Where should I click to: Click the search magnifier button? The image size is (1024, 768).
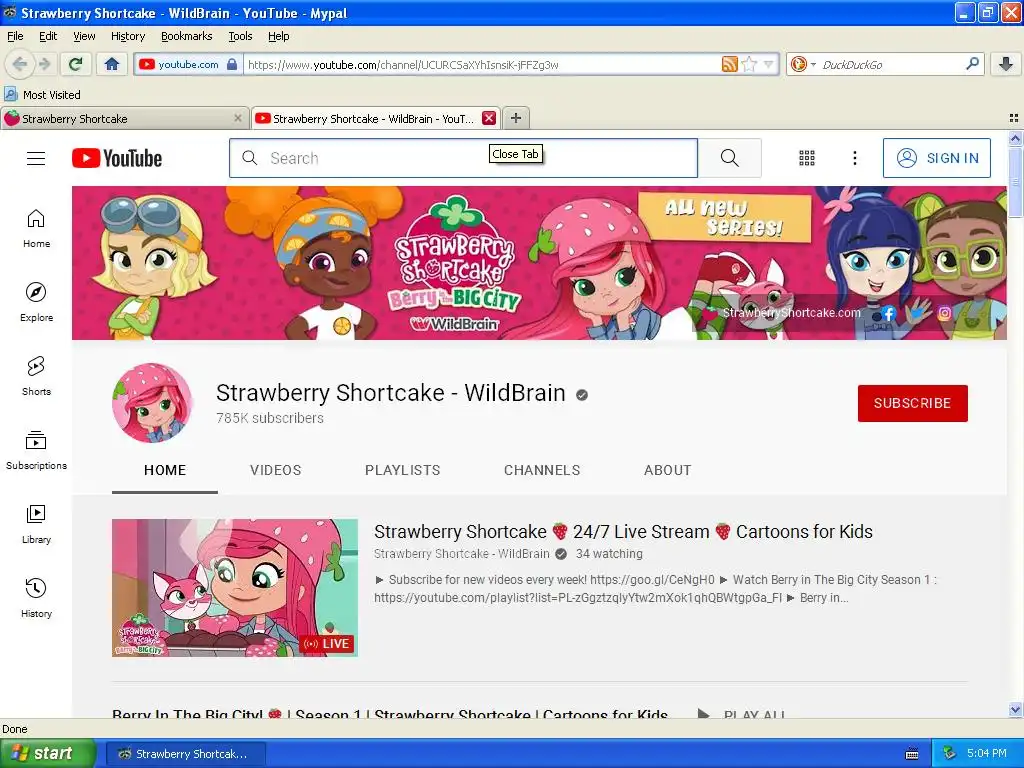729,158
